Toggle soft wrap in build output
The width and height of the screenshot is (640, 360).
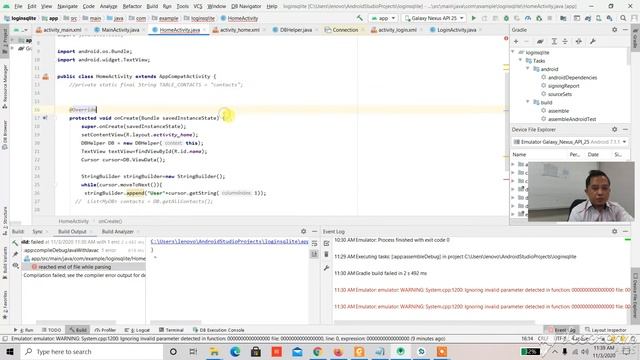coord(314,243)
